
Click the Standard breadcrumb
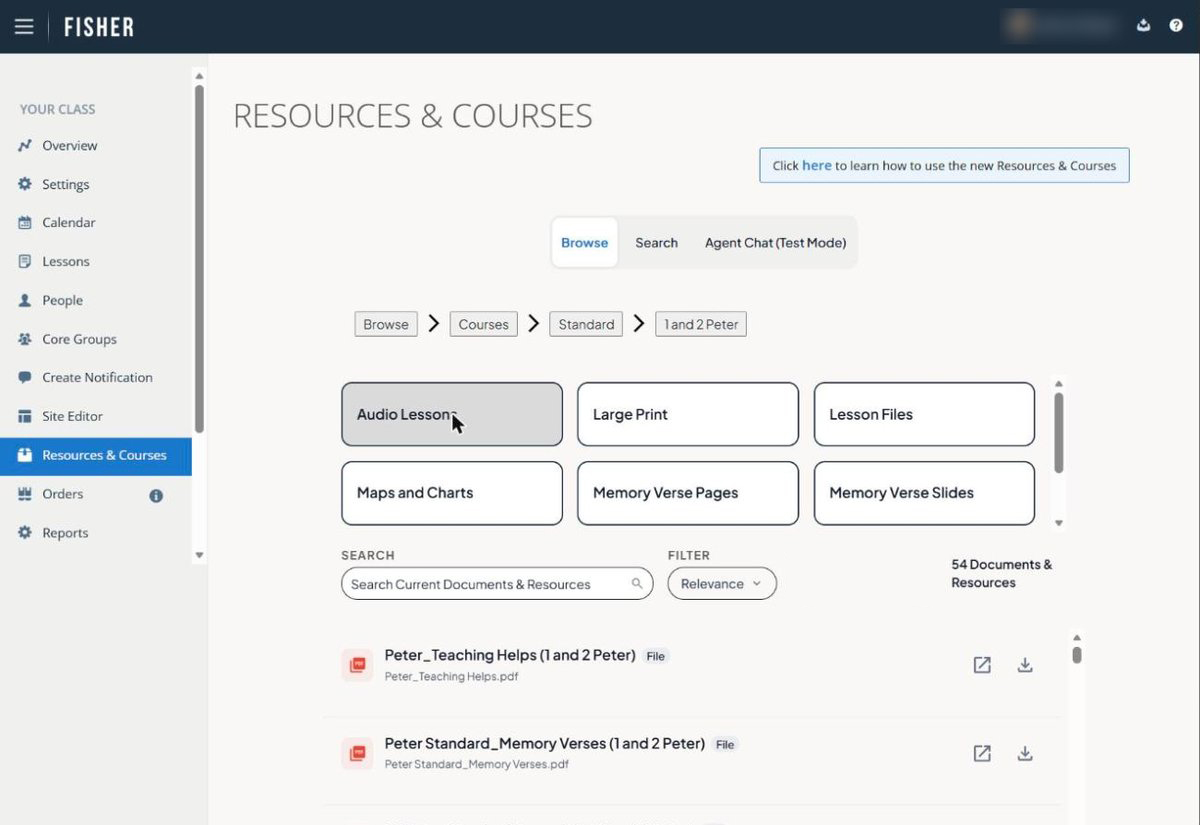tap(586, 324)
